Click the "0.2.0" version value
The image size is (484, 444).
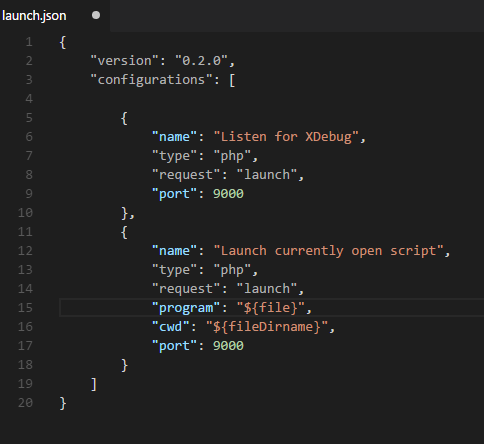tap(201, 61)
